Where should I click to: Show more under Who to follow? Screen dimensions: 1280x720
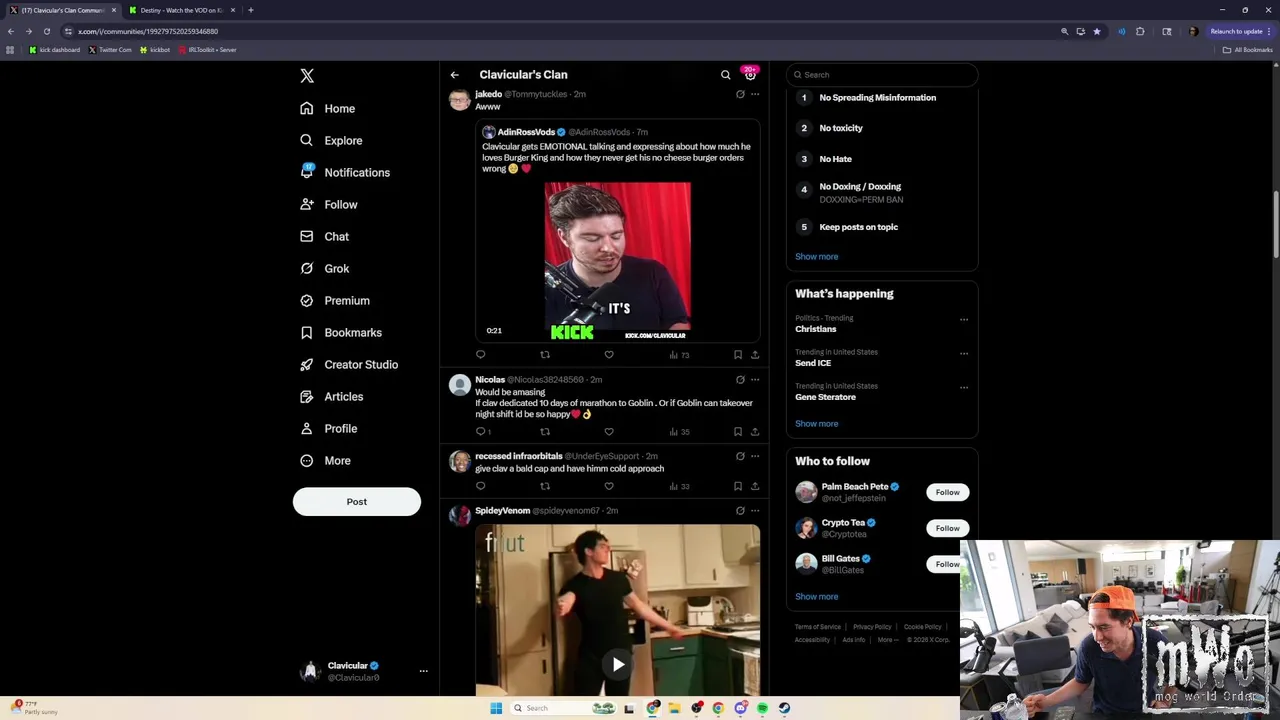817,597
